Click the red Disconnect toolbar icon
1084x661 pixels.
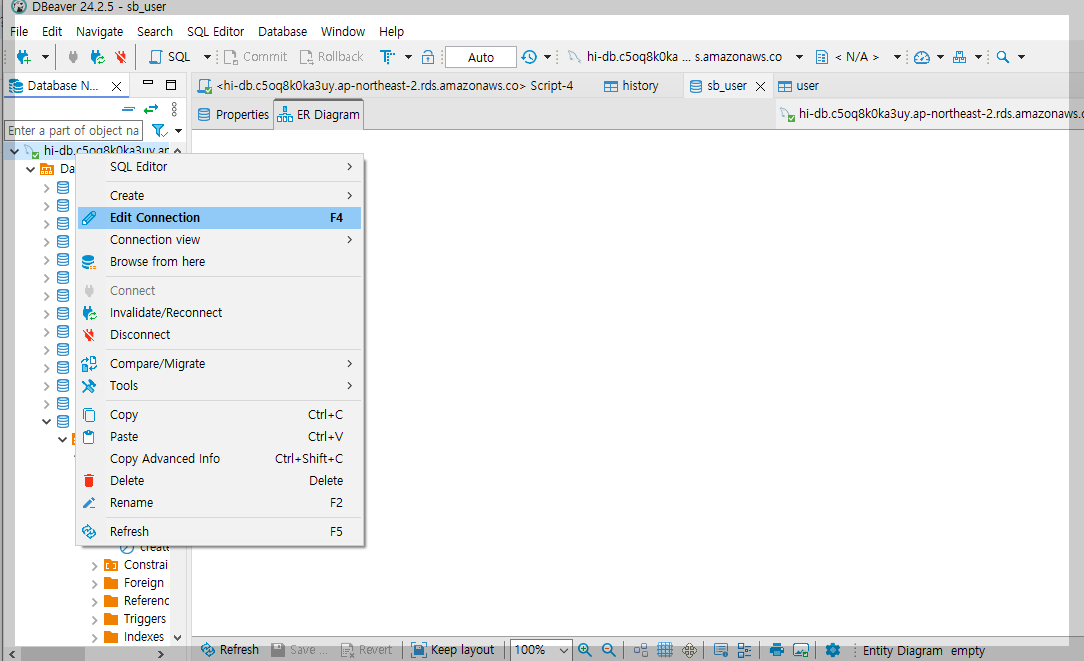[x=121, y=57]
